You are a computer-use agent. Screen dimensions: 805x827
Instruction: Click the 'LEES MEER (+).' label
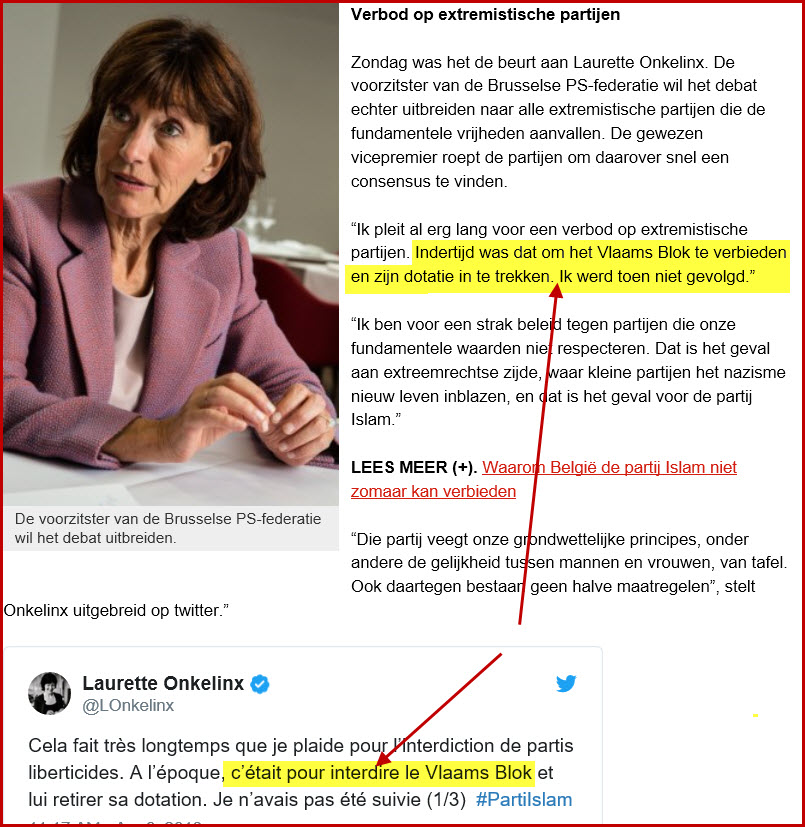(x=414, y=467)
